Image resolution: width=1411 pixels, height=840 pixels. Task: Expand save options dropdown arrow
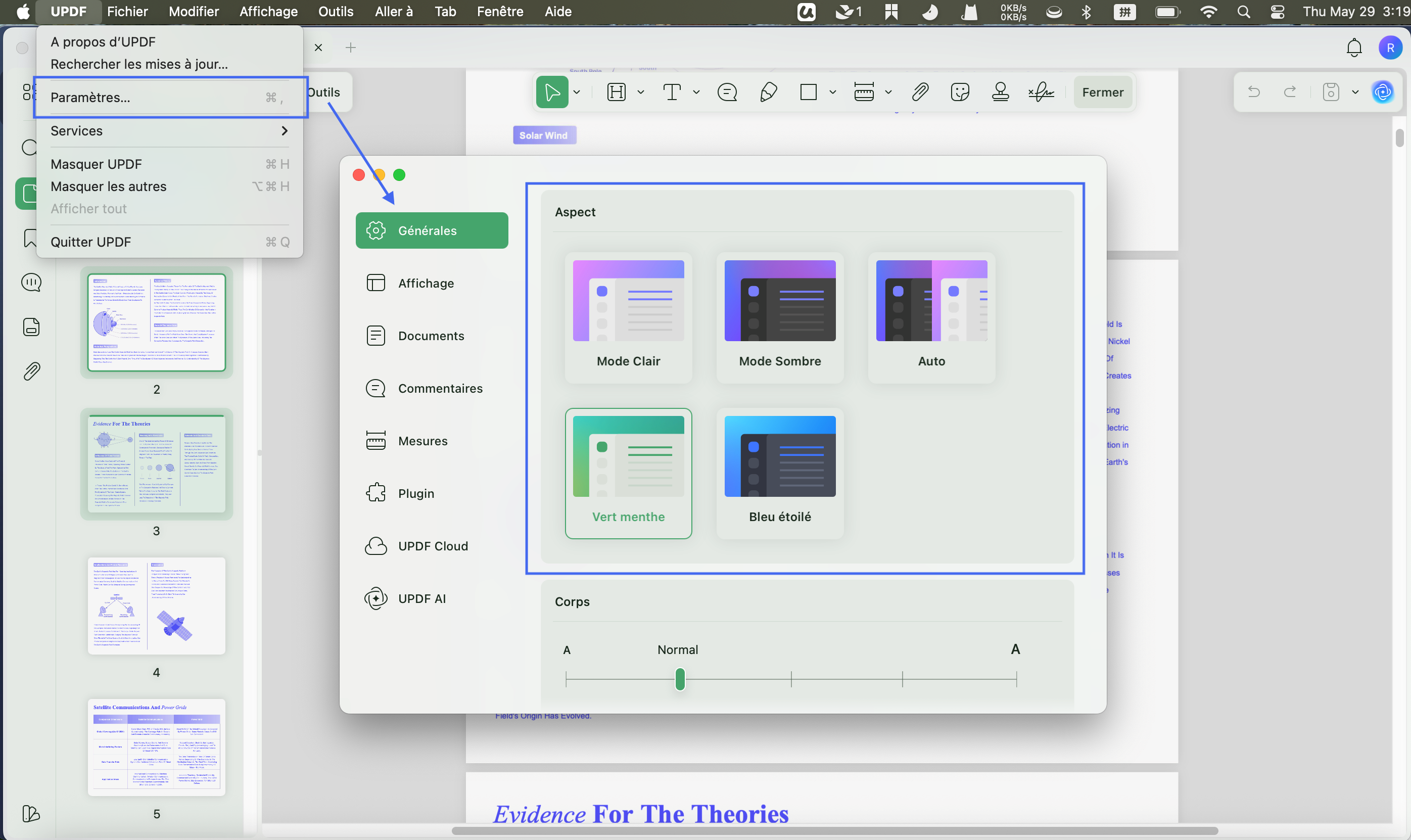point(1355,92)
